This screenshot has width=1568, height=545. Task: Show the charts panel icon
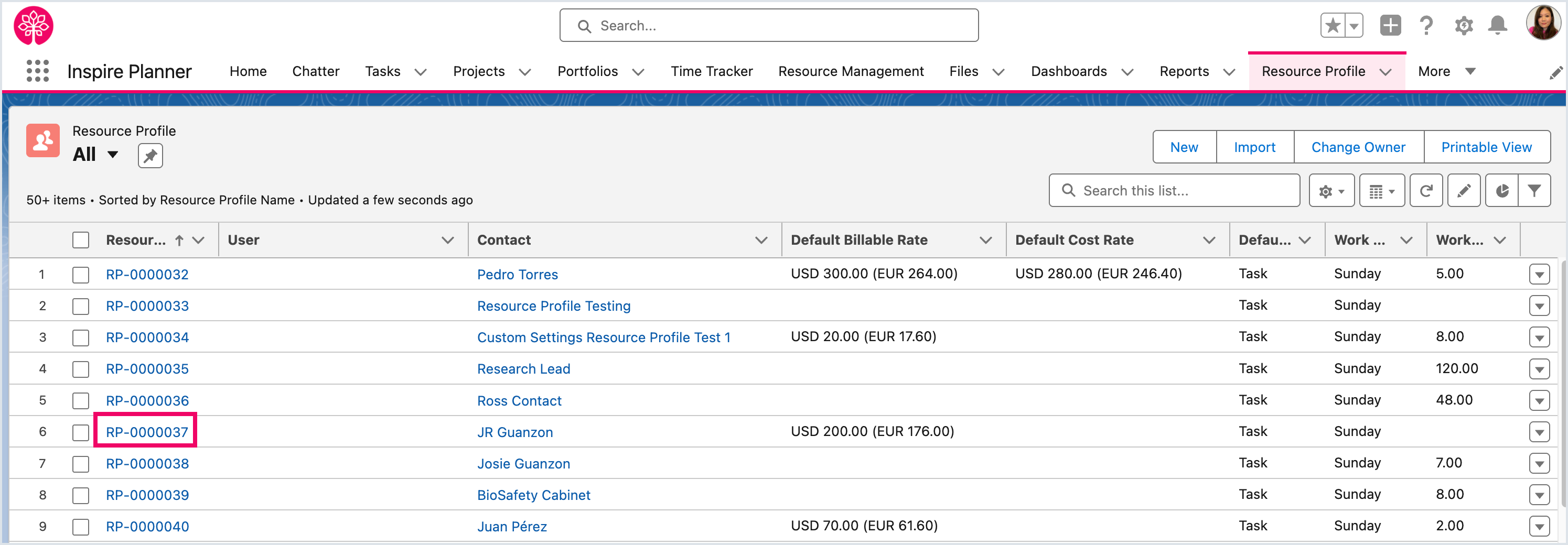(1501, 191)
